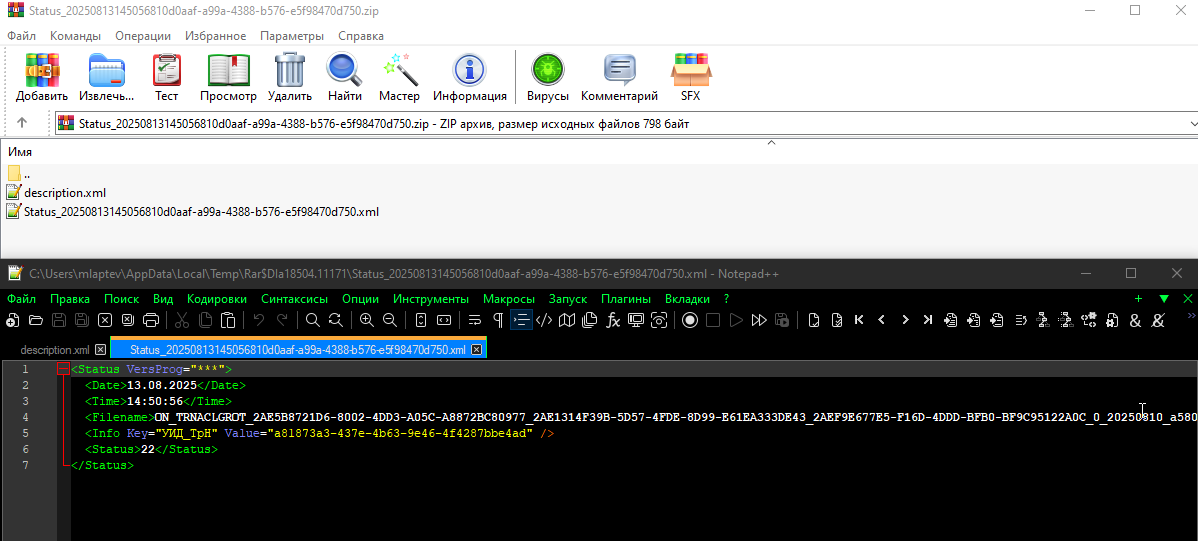The width and height of the screenshot is (1198, 541).
Task: Click the Previous document arrow icon in Notepad++
Action: (x=882, y=320)
